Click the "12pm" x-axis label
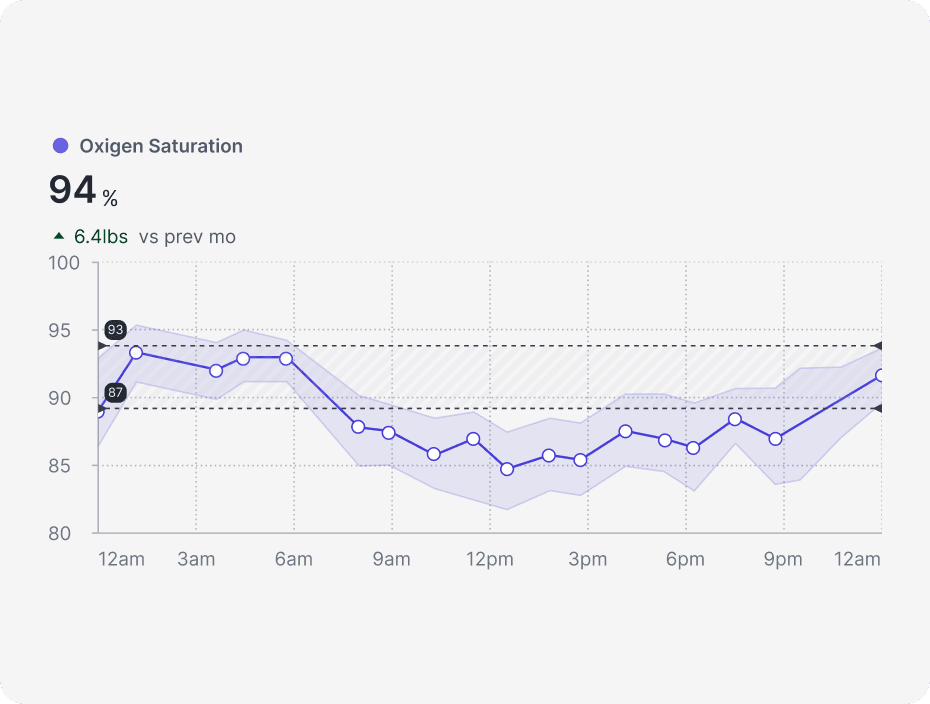 [x=489, y=559]
